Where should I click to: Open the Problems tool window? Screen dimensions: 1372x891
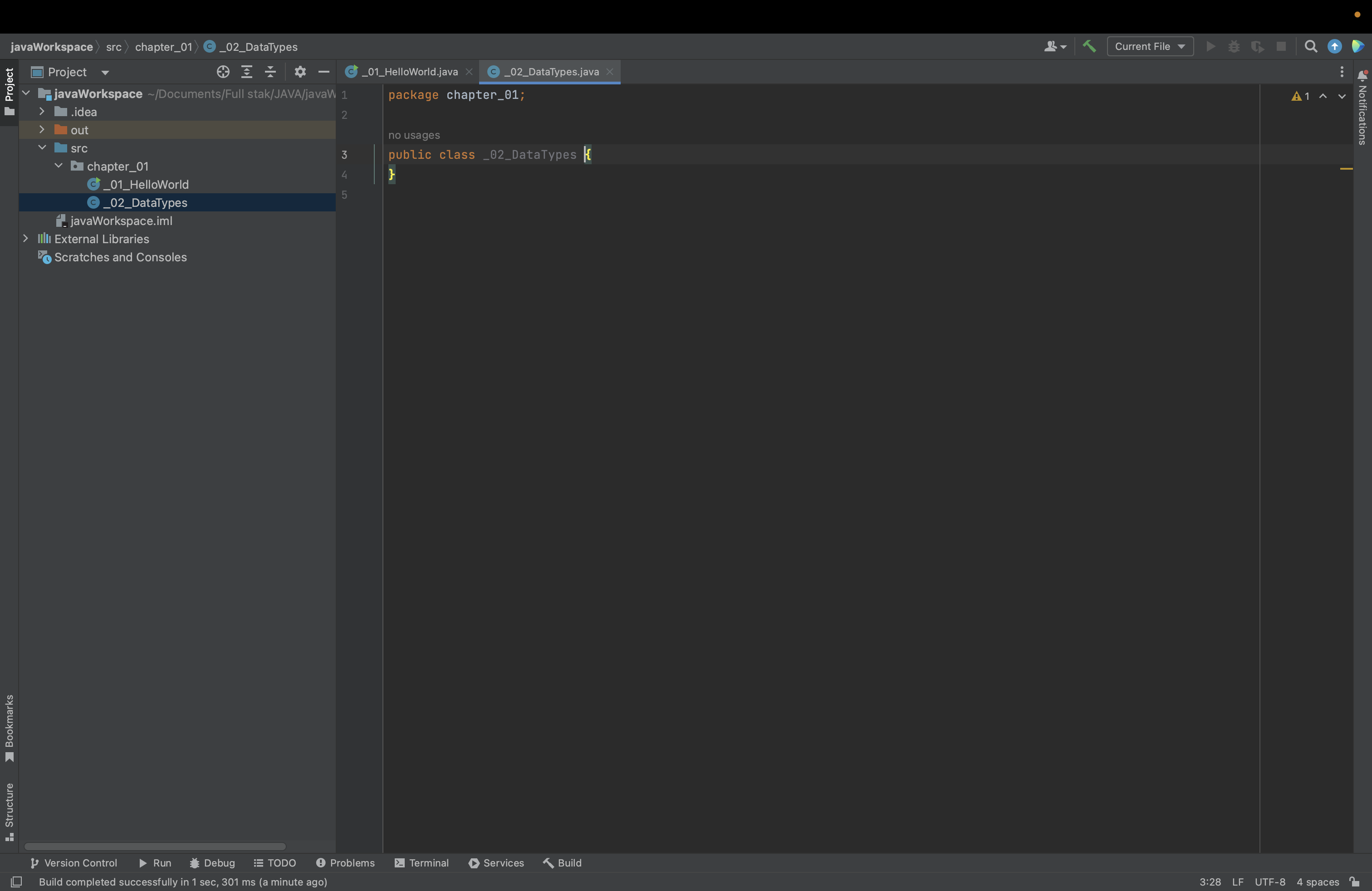[x=345, y=863]
